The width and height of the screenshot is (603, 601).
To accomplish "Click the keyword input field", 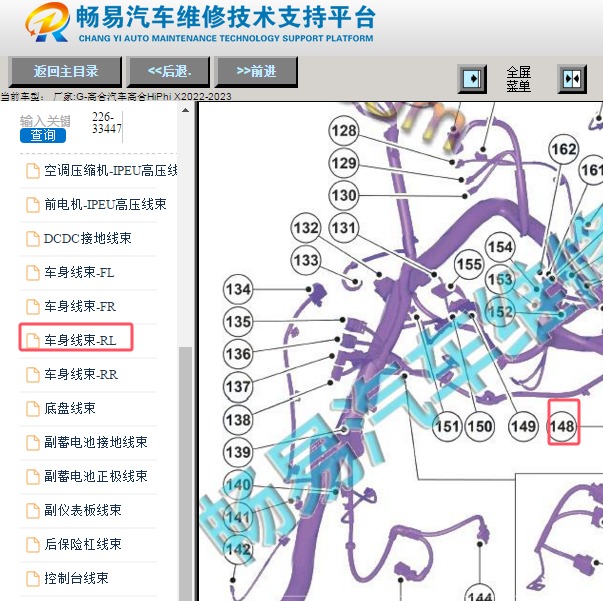I will pos(45,121).
